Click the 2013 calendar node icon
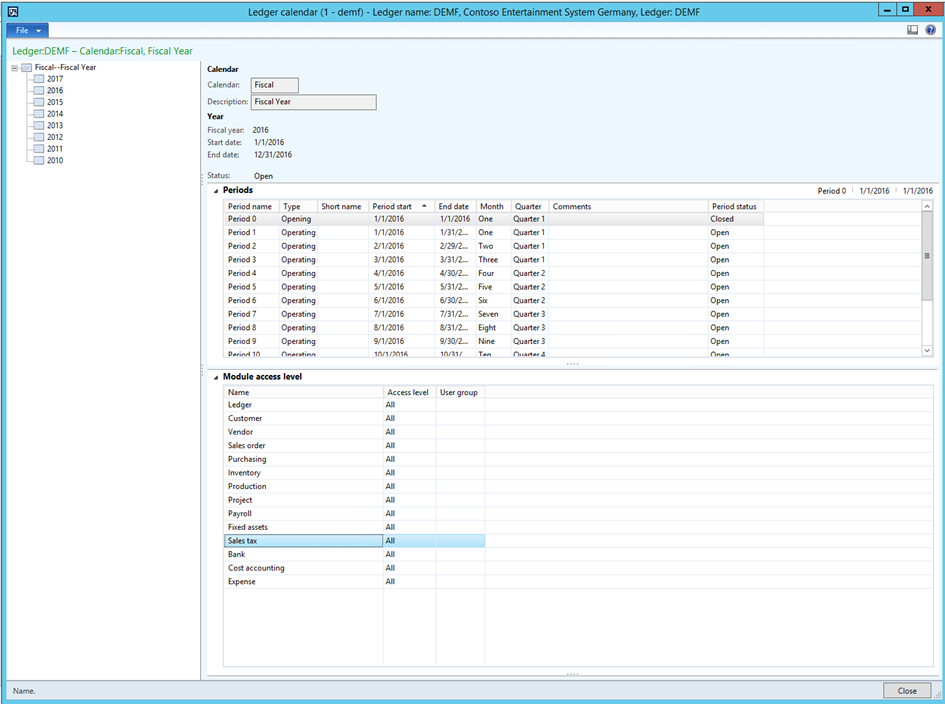Image resolution: width=945 pixels, height=704 pixels. coord(38,126)
